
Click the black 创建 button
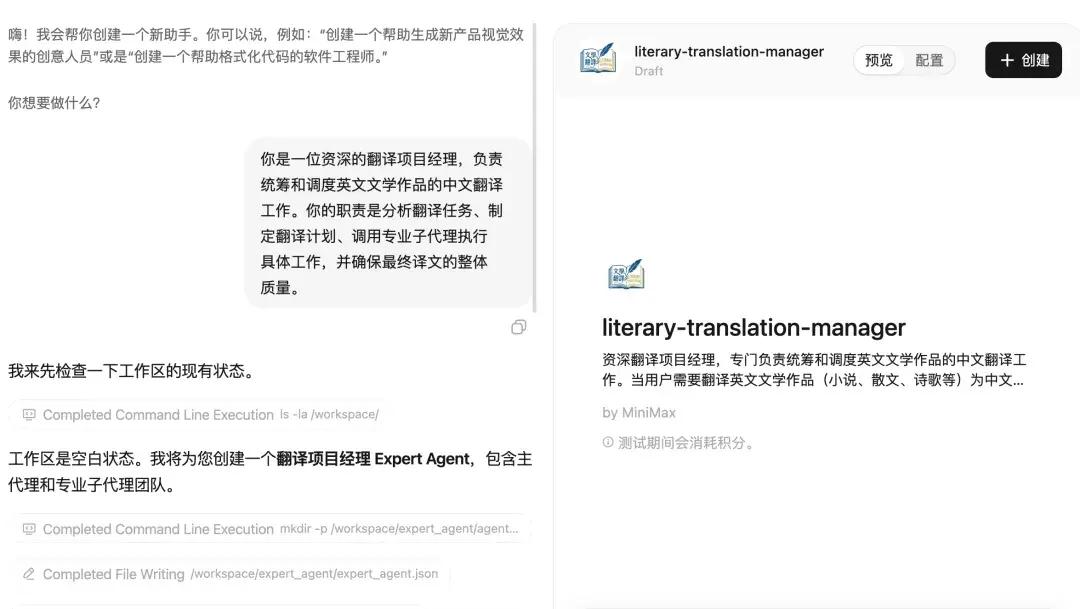coord(1024,60)
